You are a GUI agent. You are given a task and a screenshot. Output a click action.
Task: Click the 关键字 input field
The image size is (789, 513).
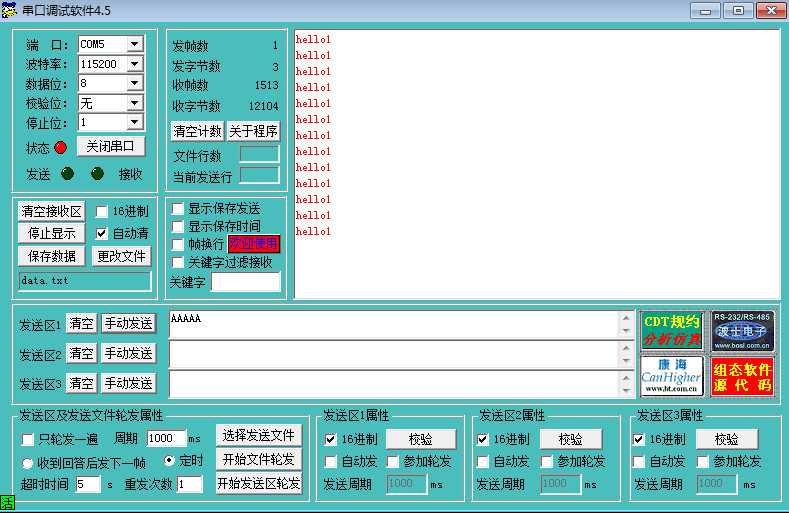pos(246,282)
